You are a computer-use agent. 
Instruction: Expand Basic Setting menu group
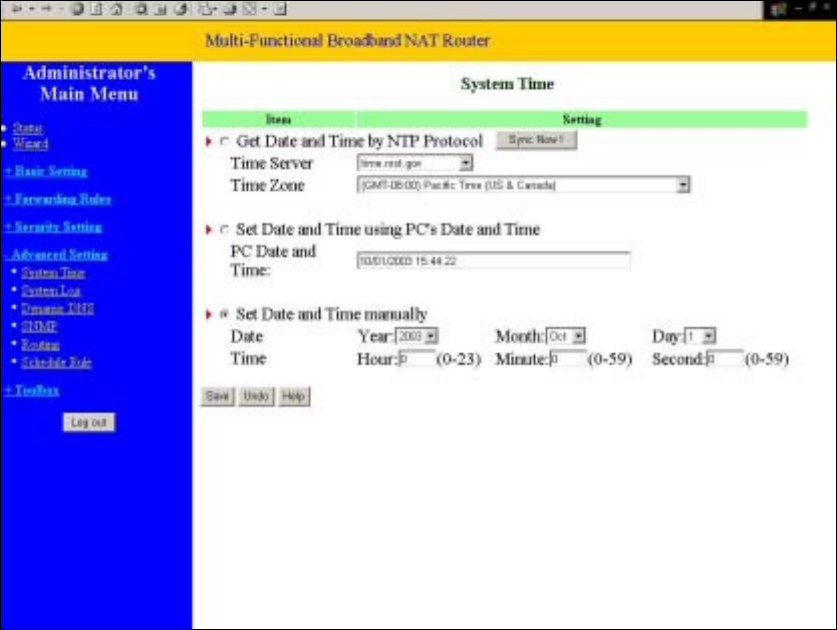pos(46,171)
